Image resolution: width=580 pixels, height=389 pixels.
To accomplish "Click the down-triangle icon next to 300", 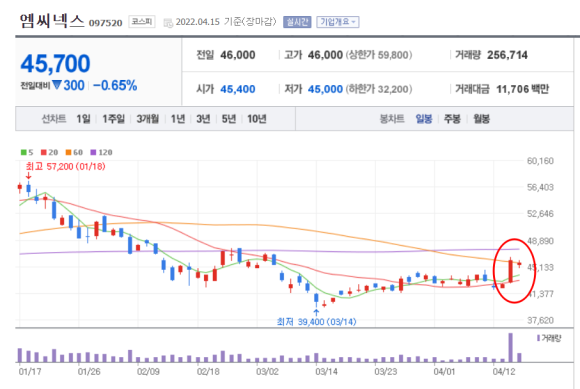I will [x=57, y=85].
